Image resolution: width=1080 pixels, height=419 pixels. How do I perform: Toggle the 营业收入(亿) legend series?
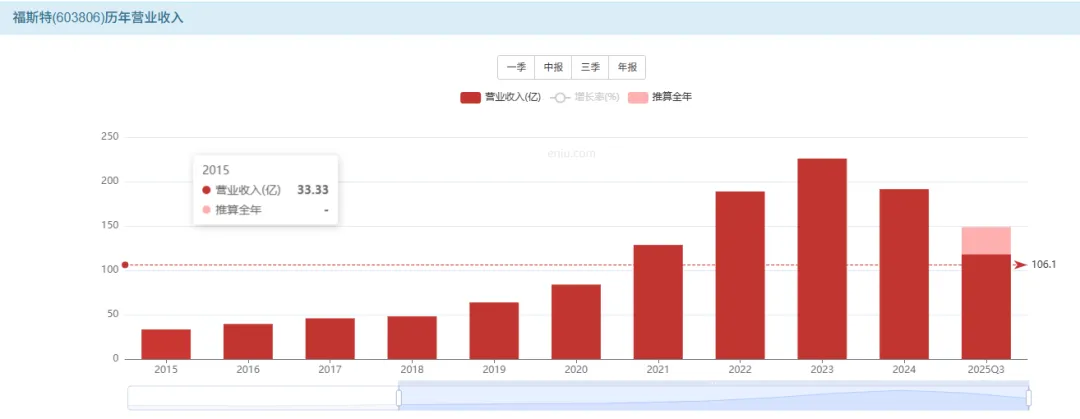500,98
